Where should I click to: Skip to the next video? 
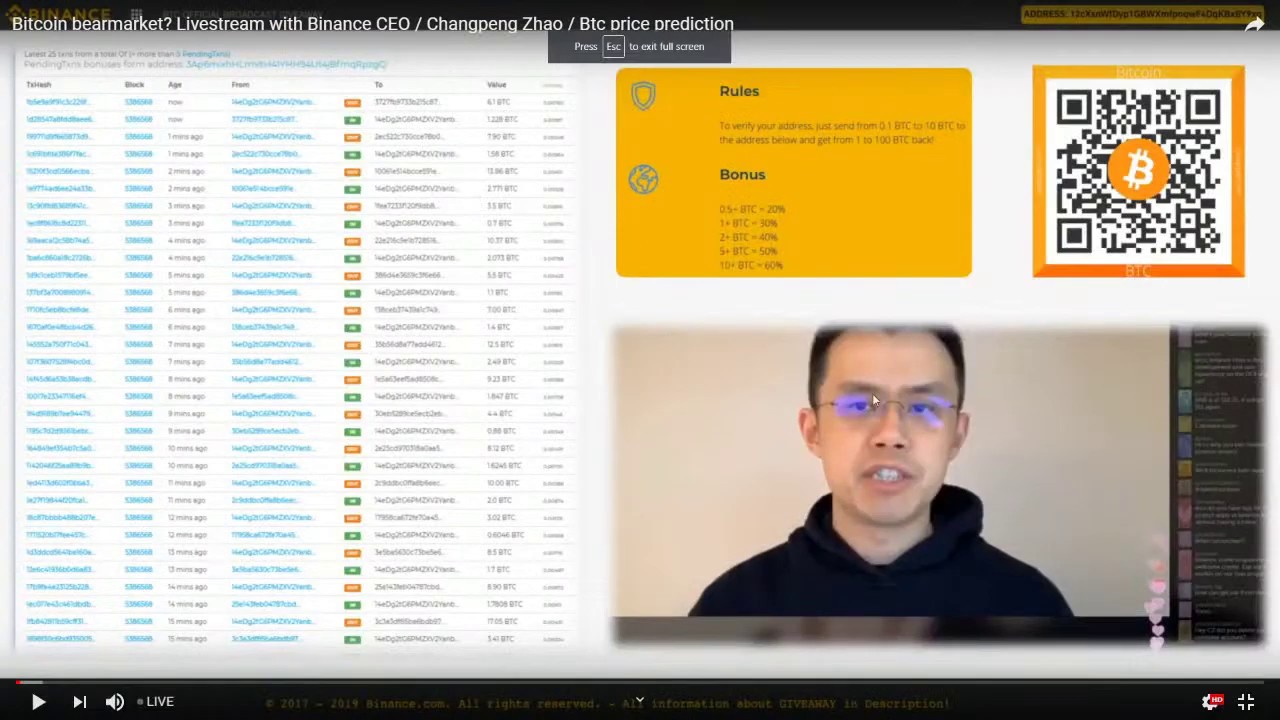80,702
